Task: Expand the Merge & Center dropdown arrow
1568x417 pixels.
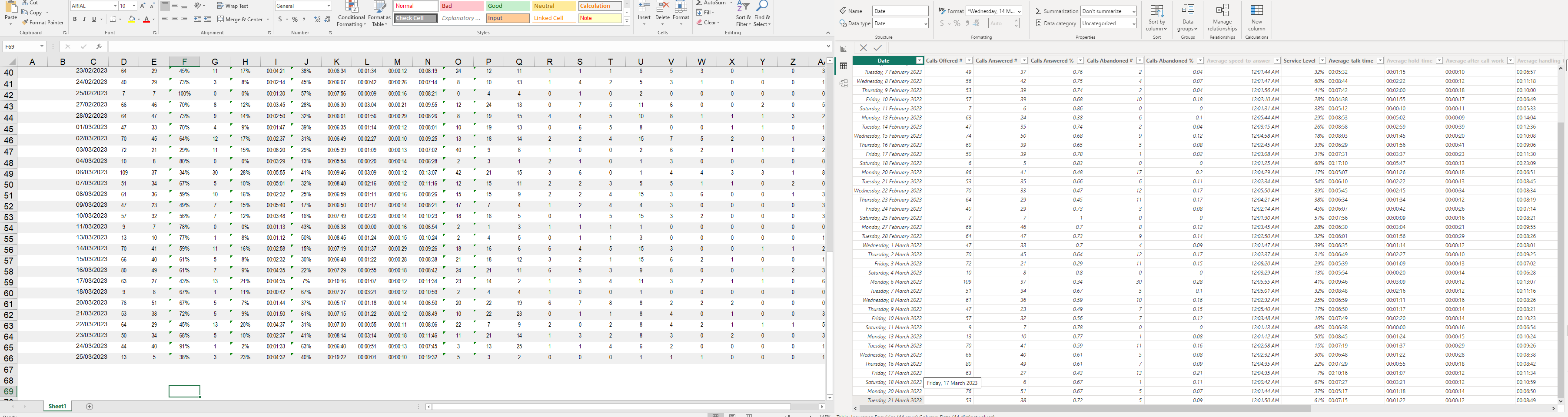Action: tap(268, 20)
